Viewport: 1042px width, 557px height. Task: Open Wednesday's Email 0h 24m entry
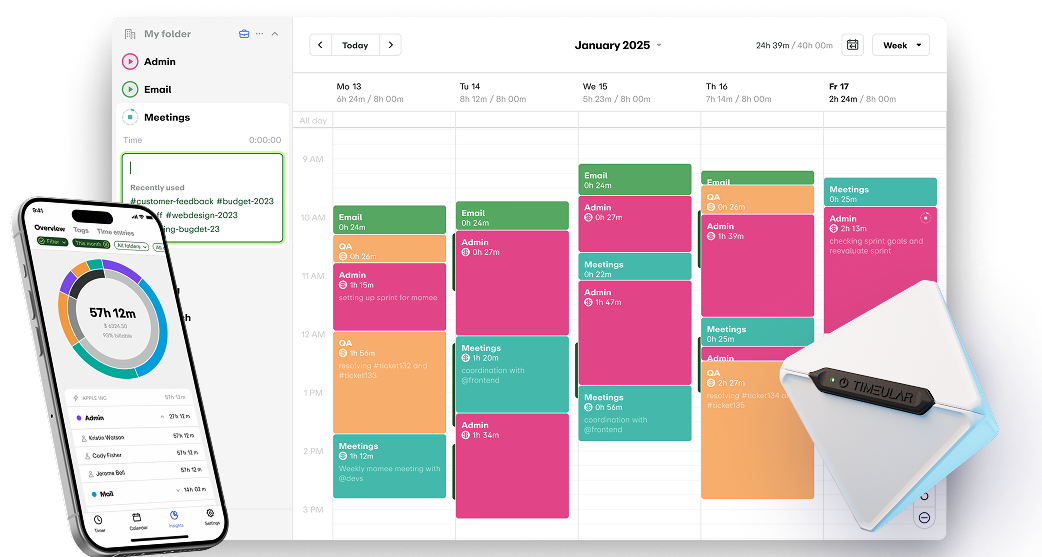tap(635, 179)
